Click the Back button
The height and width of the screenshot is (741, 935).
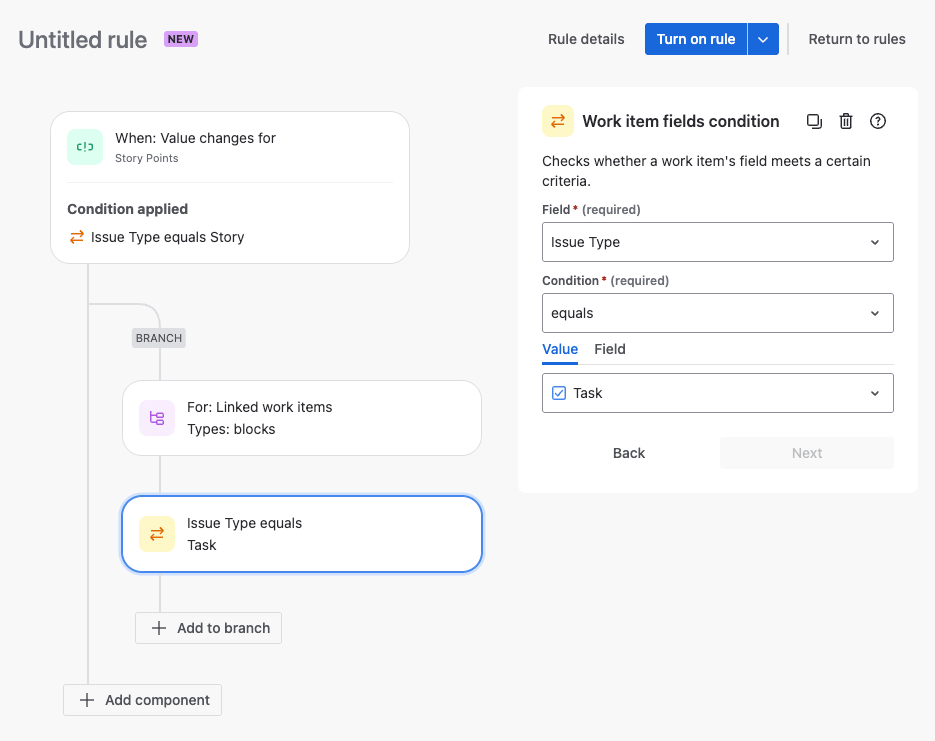coord(629,453)
